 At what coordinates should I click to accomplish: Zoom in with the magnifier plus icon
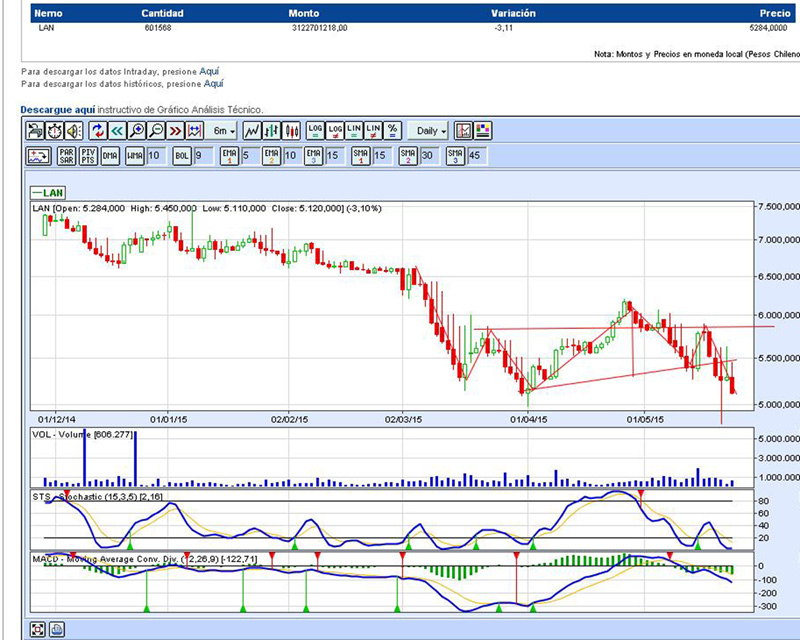tap(137, 131)
